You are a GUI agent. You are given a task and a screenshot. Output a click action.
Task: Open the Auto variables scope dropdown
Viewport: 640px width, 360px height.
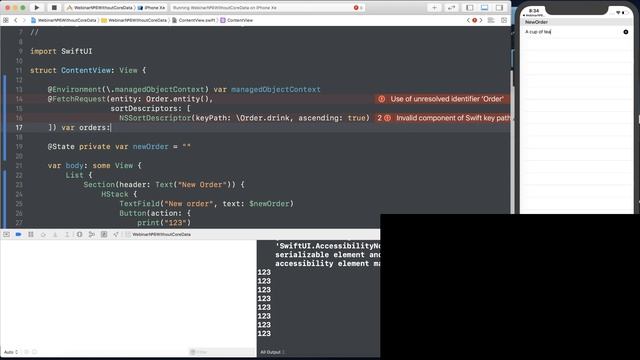tap(11, 352)
